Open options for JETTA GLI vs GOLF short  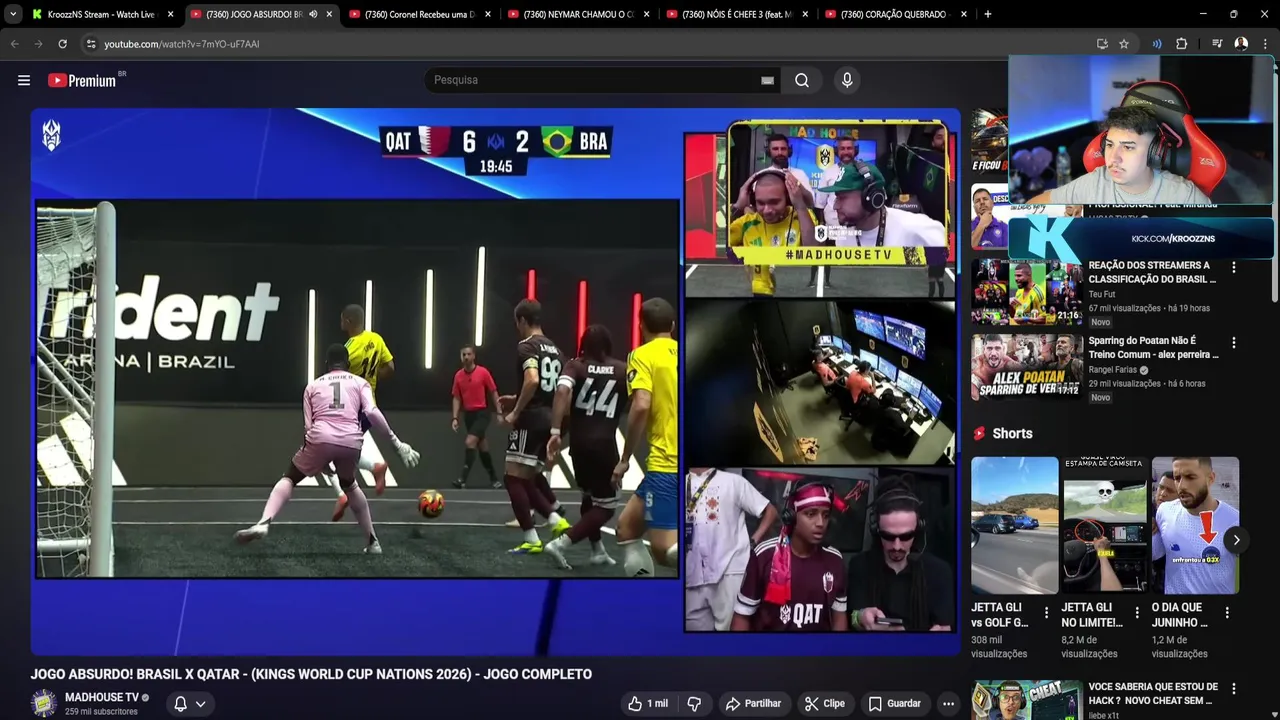point(1047,613)
